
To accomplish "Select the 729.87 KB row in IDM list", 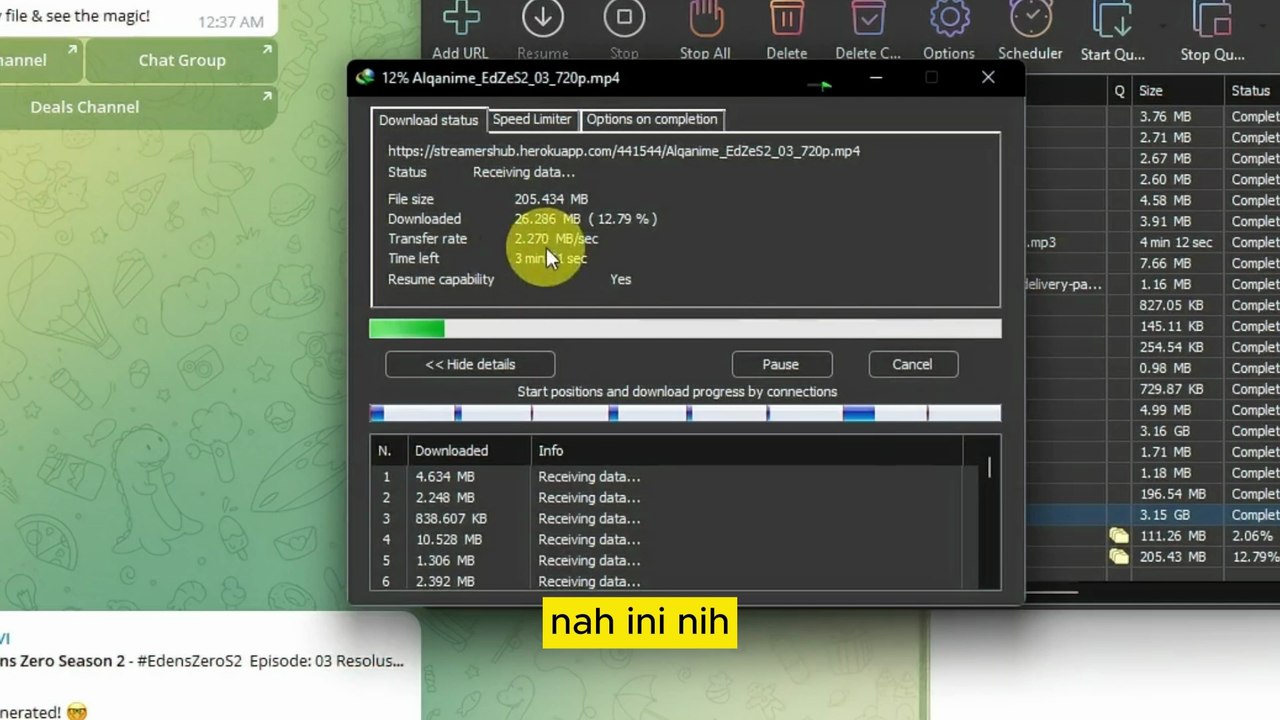I will point(1154,390).
